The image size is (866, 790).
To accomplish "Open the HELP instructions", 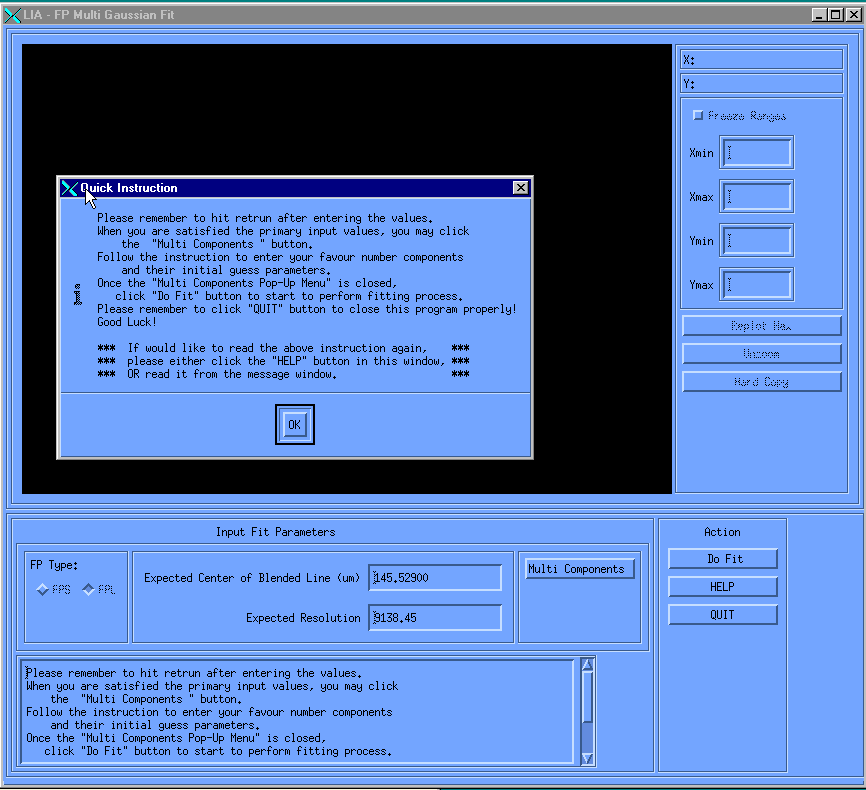I will (x=723, y=587).
